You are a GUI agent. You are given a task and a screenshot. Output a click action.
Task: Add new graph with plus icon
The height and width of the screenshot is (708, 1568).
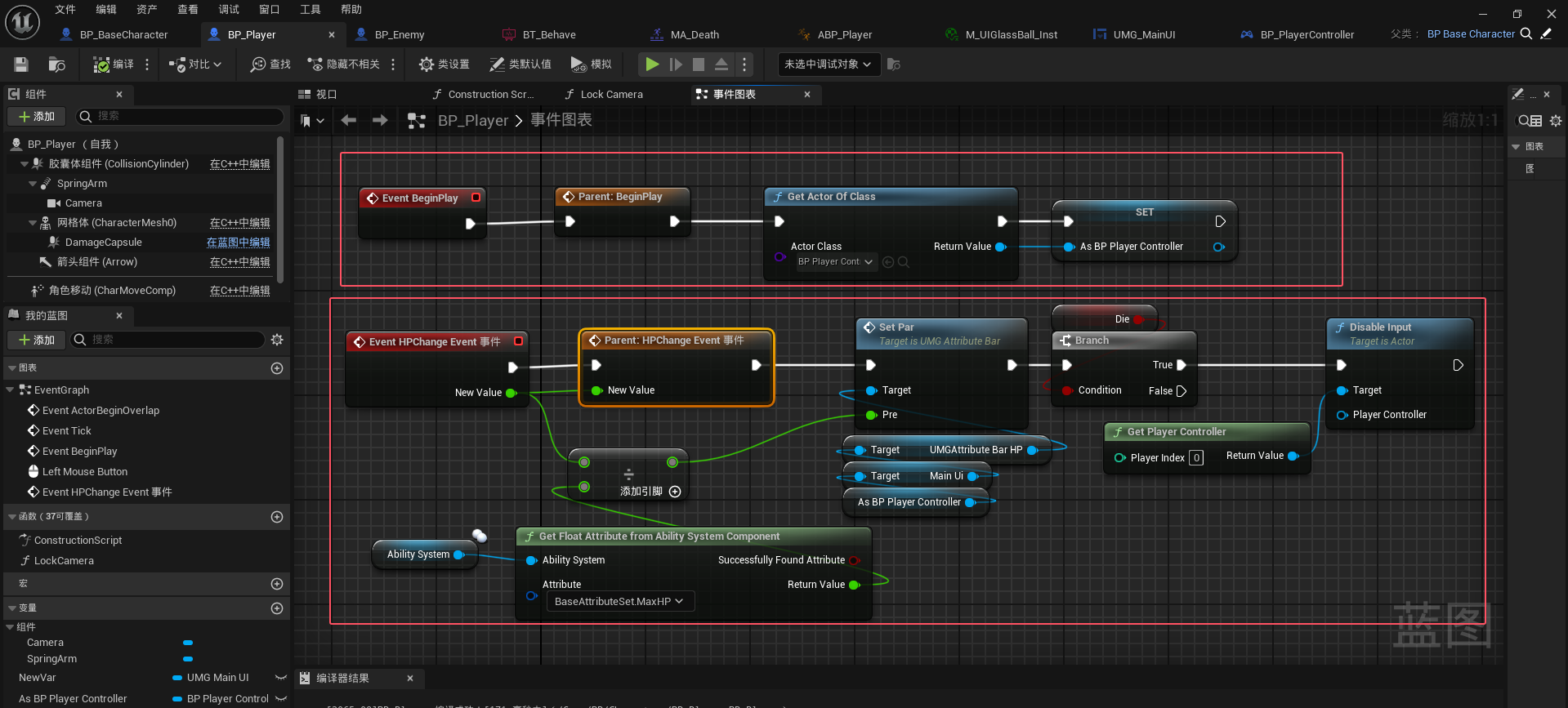click(x=277, y=368)
